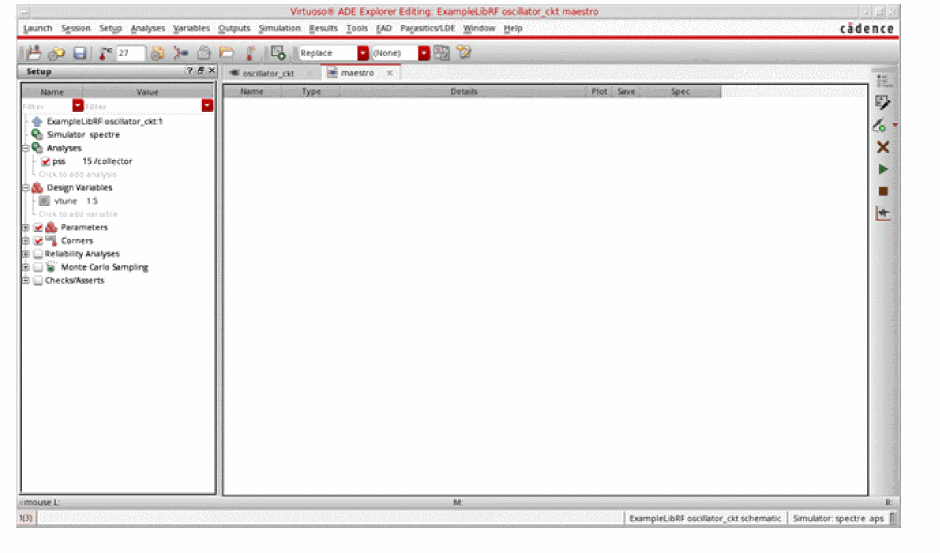Open the (None) dropdown in toolbar

(424, 53)
